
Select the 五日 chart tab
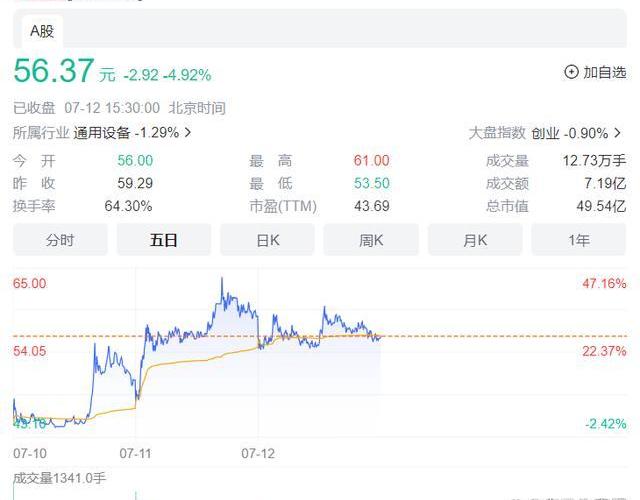(164, 240)
